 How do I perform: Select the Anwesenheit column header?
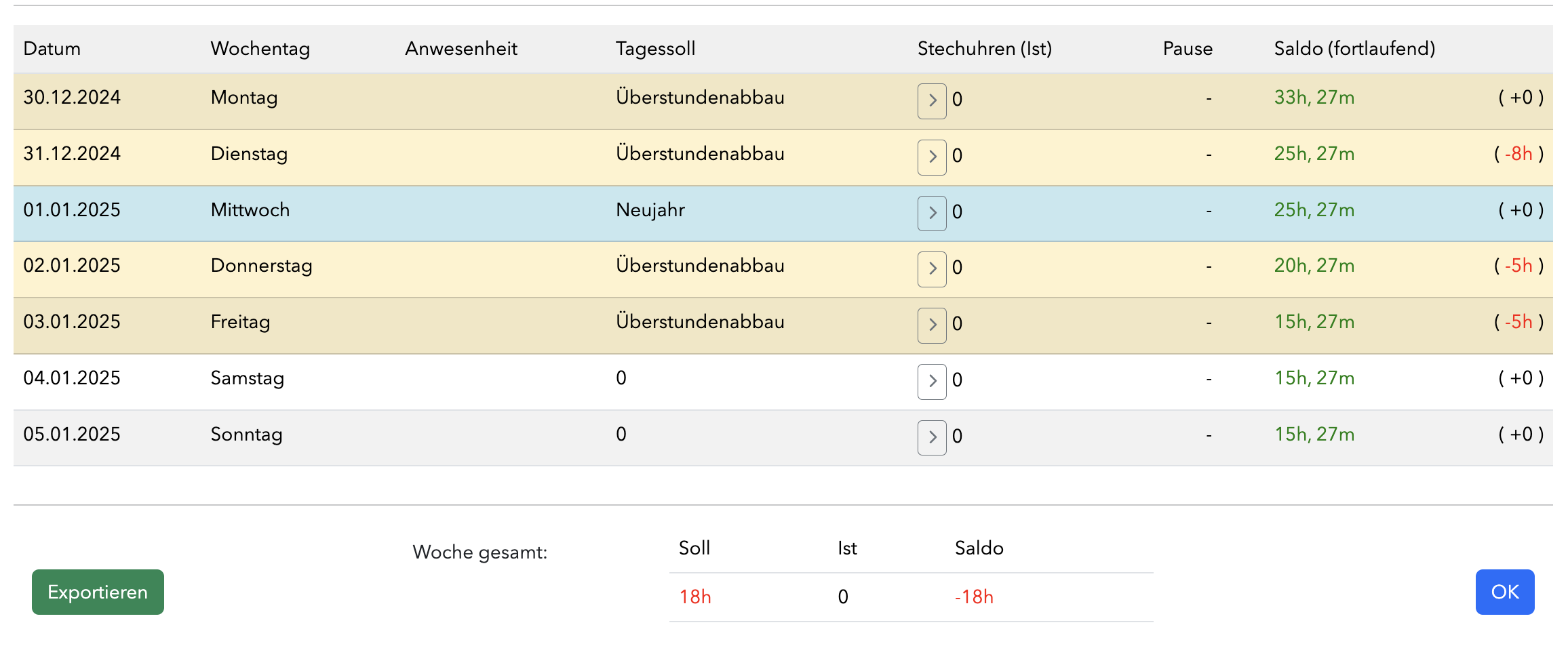(461, 49)
